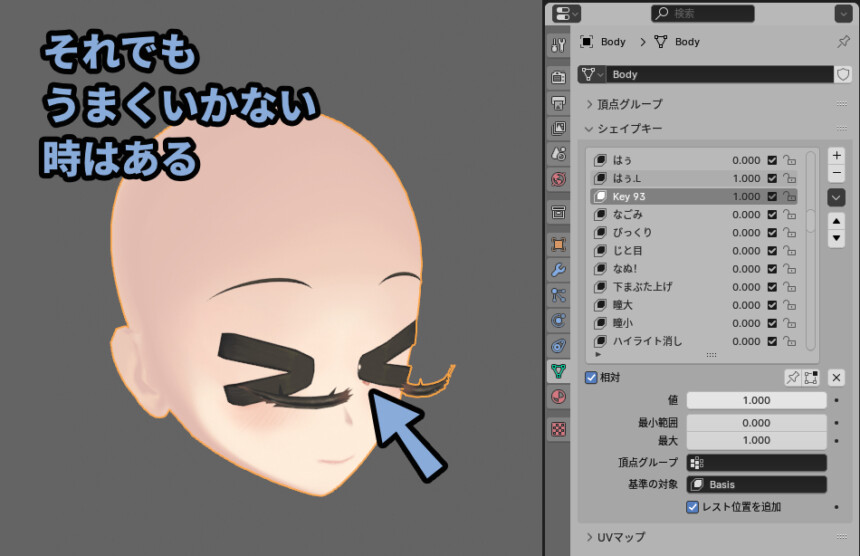Viewport: 860px width, 556px height.
Task: Select the Key 93 shape key
Action: 694,196
